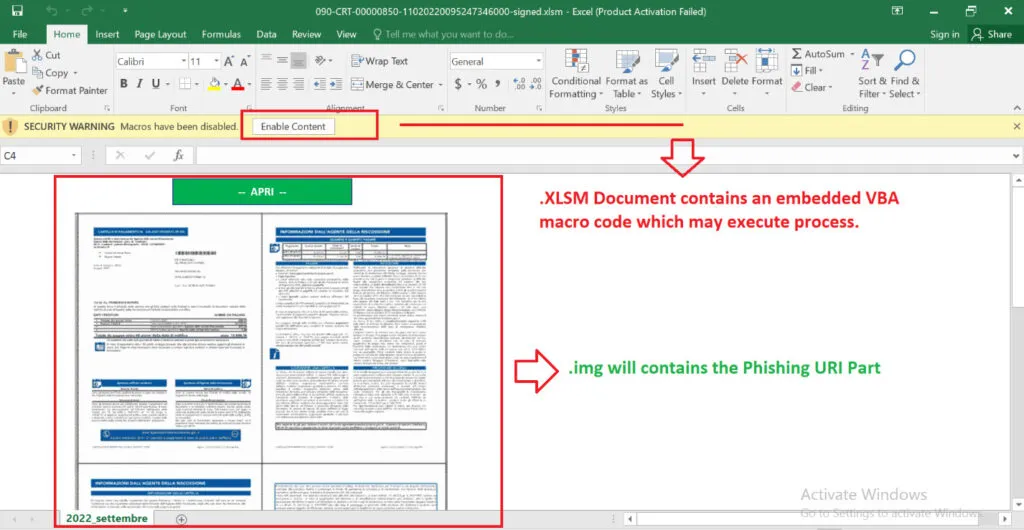Apply the red Font Color
Viewport: 1024px width, 530px height.
point(237,84)
